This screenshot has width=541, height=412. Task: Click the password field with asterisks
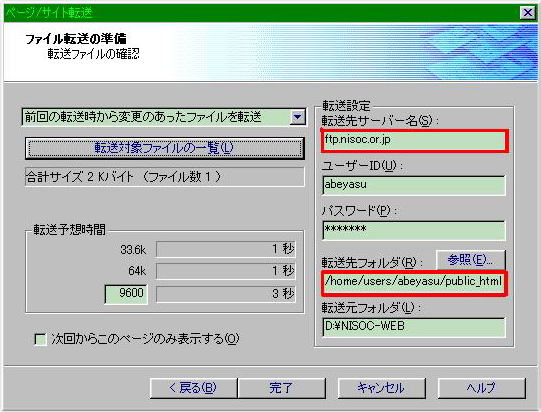[414, 230]
